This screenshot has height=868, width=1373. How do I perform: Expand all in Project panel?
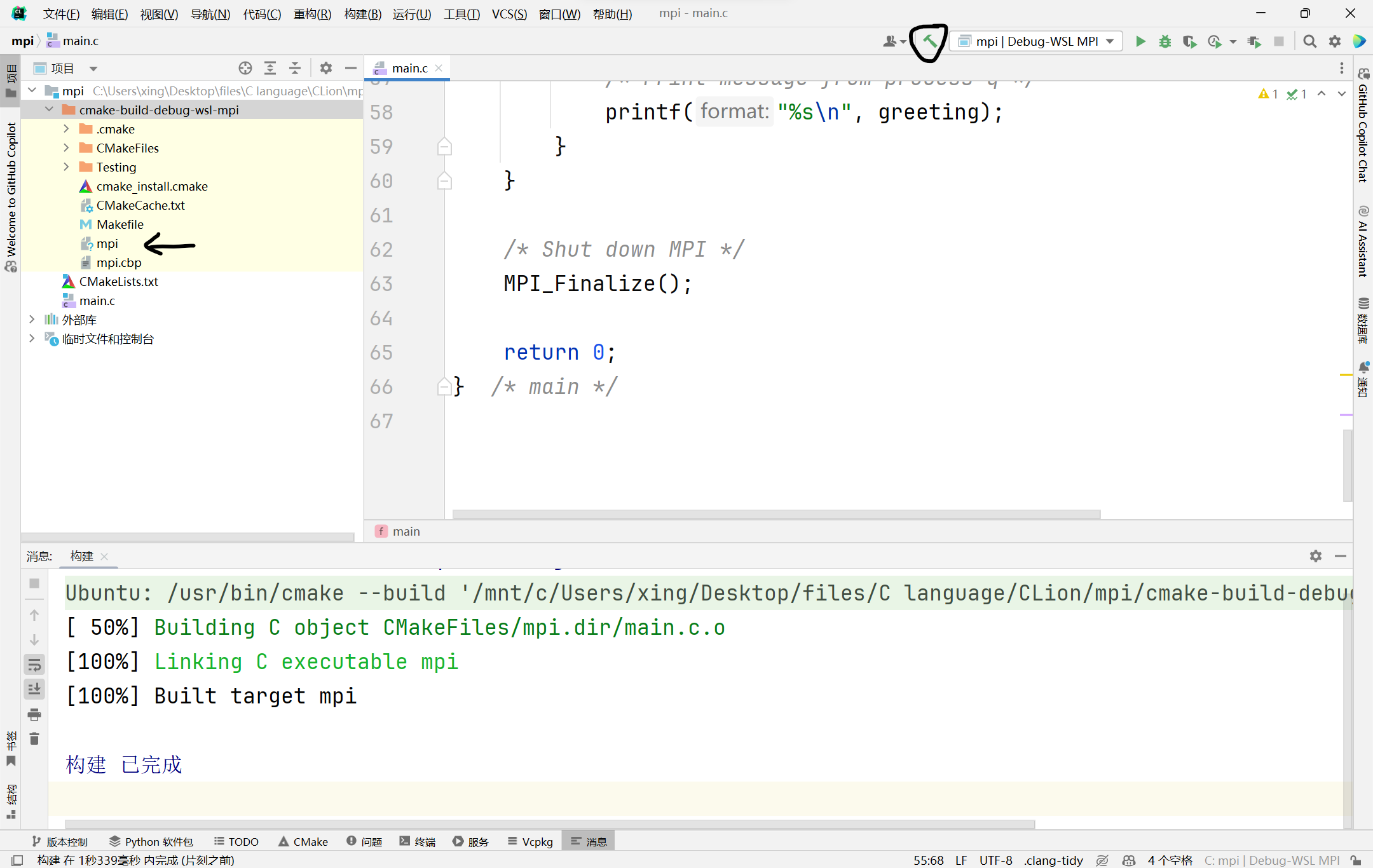coord(270,68)
